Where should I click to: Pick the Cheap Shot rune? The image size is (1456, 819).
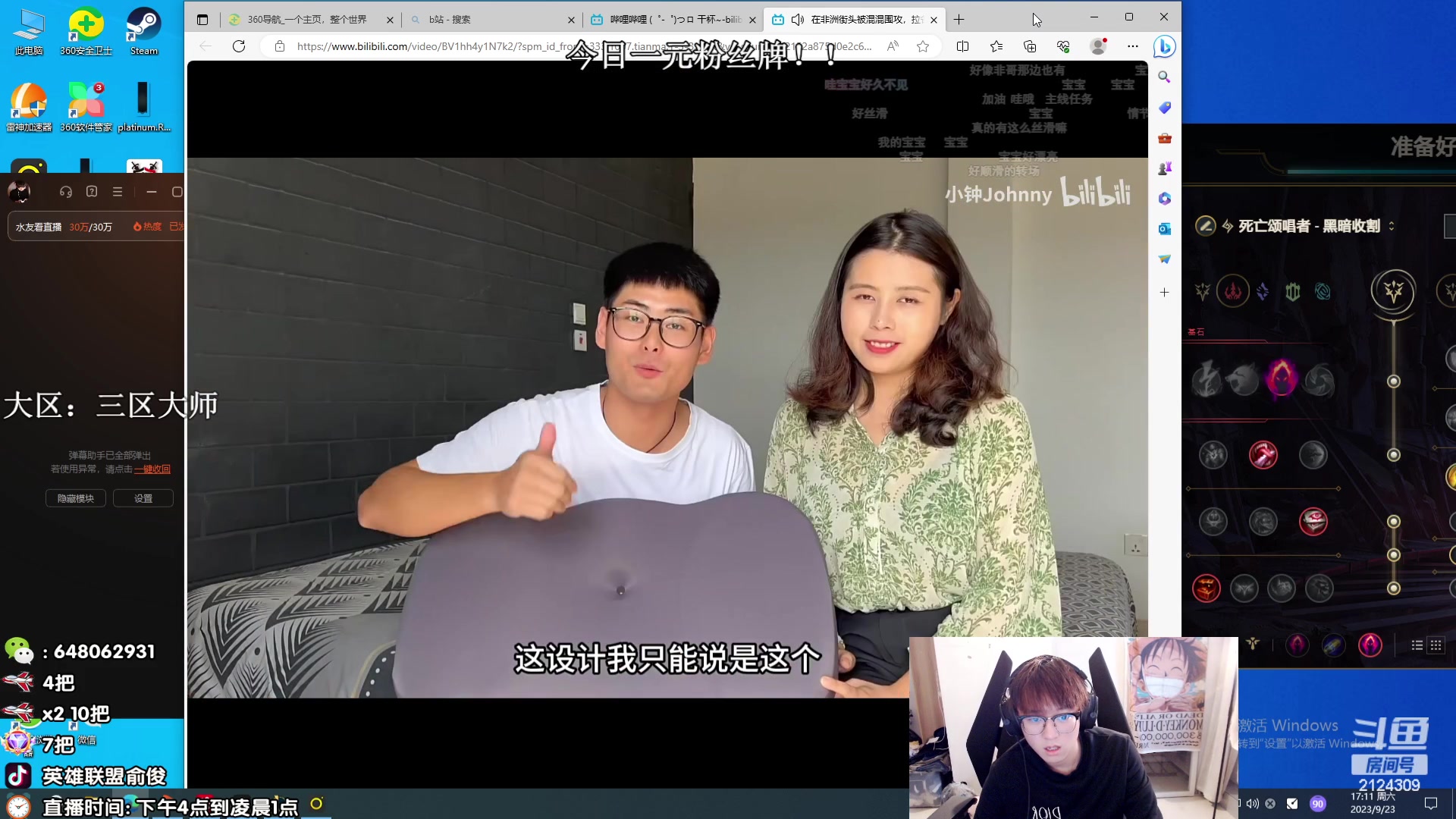tap(1213, 455)
